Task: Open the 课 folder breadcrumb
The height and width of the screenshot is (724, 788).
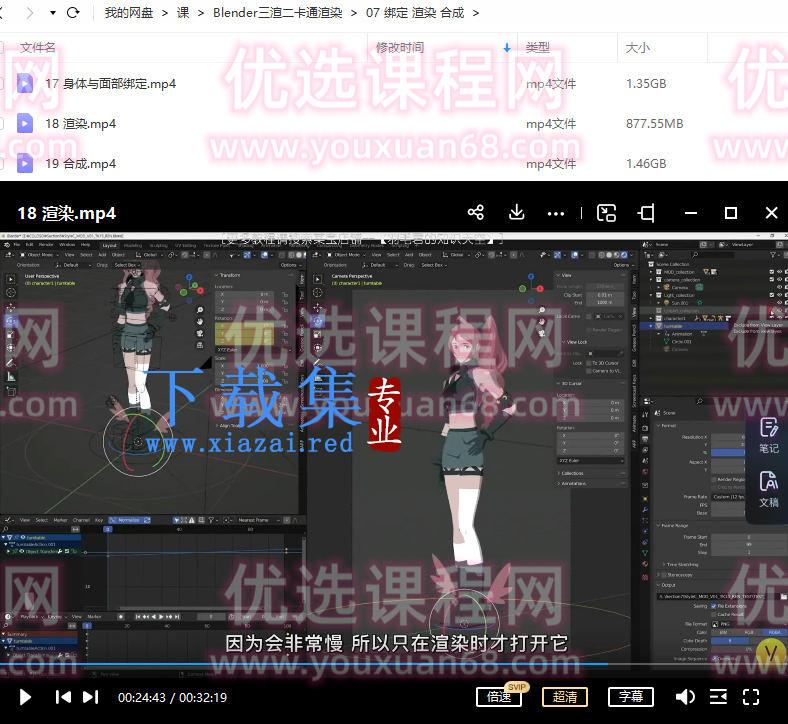Action: 183,13
